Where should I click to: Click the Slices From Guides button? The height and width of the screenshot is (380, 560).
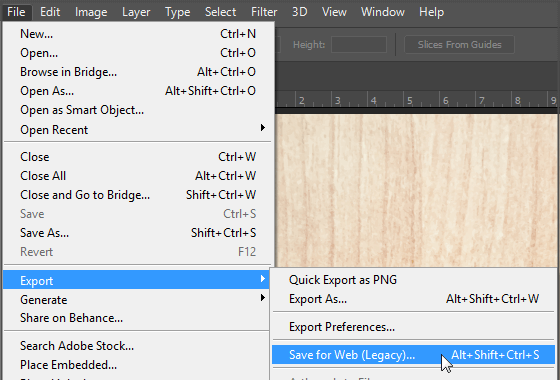coord(459,45)
